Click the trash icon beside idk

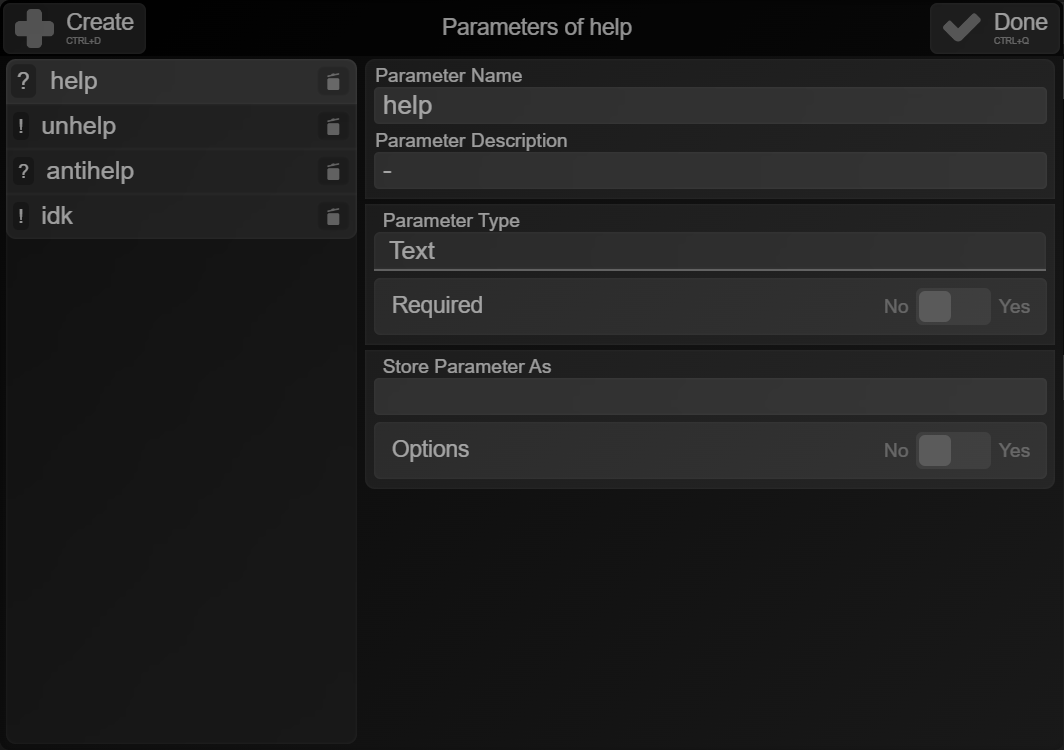pyautogui.click(x=332, y=217)
